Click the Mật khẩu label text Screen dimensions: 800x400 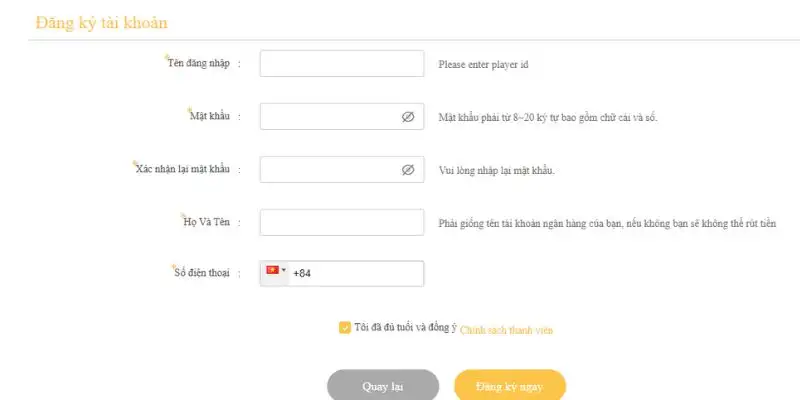pyautogui.click(x=210, y=117)
